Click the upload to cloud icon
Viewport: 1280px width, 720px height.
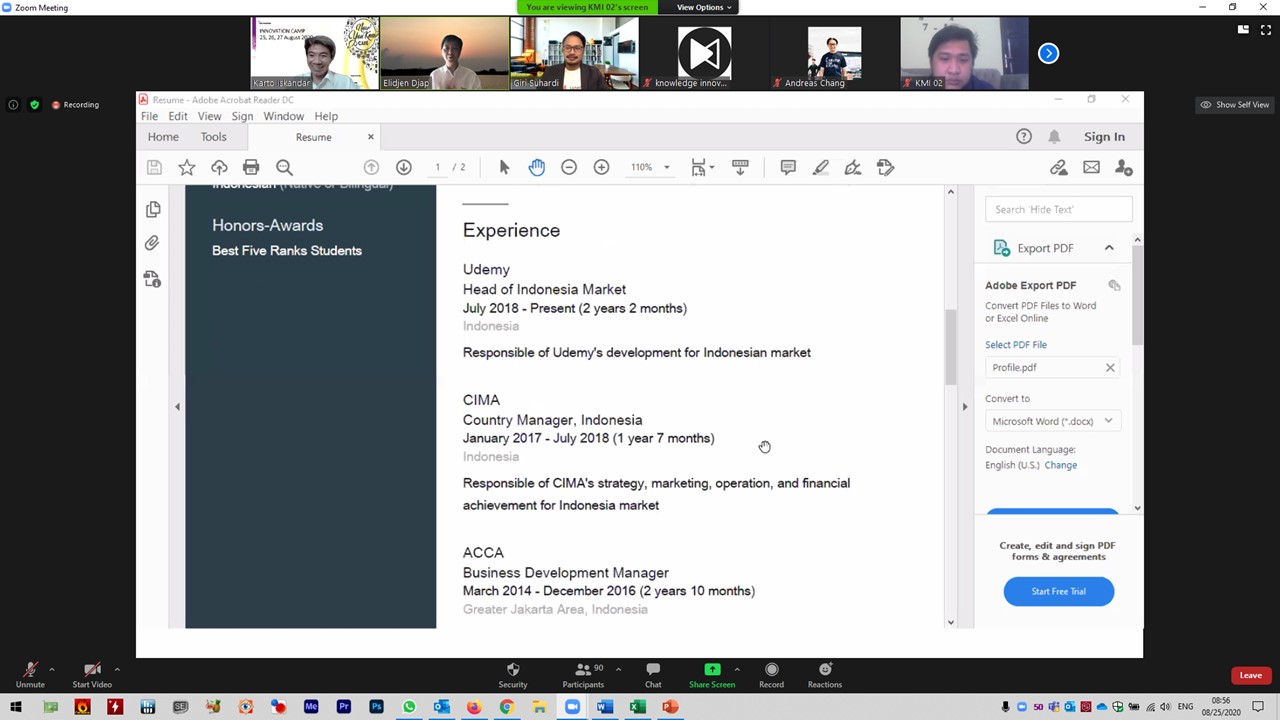(x=219, y=167)
